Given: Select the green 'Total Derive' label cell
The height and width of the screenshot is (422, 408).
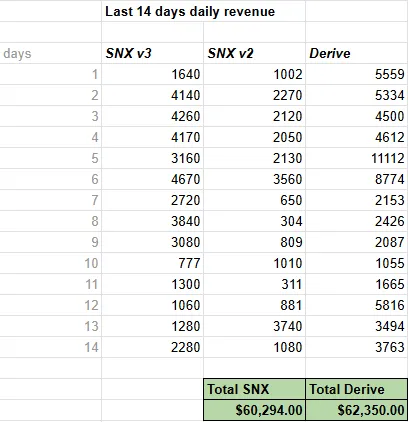Looking at the screenshot, I should coord(357,389).
